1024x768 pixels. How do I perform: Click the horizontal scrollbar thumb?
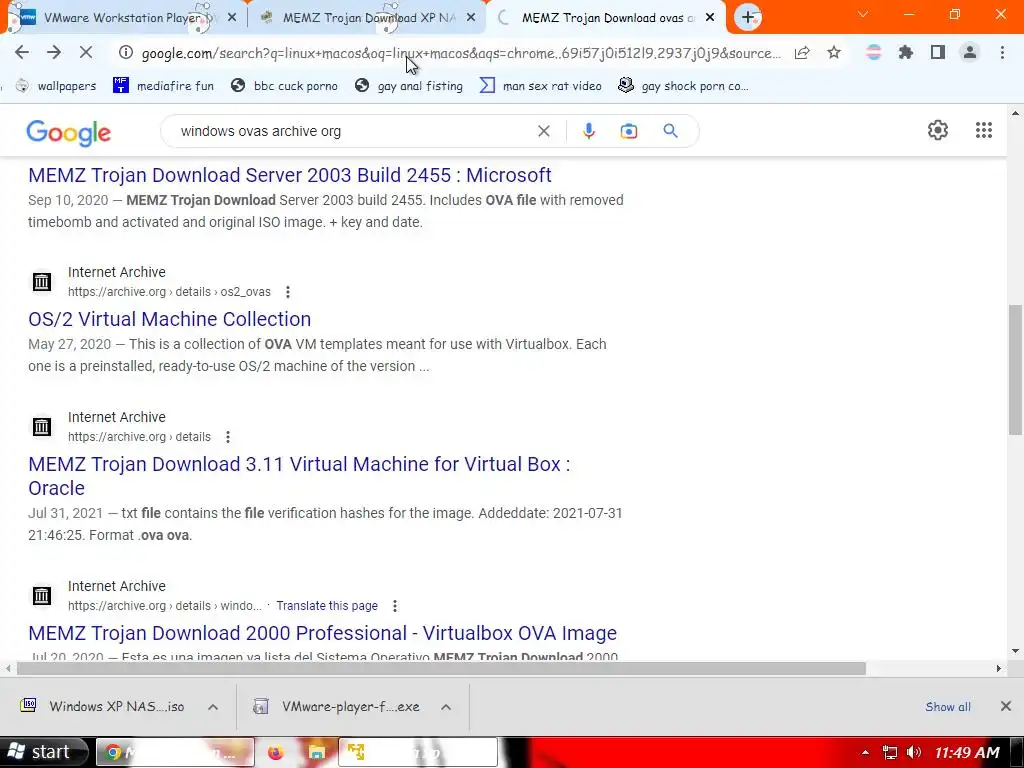pos(441,668)
